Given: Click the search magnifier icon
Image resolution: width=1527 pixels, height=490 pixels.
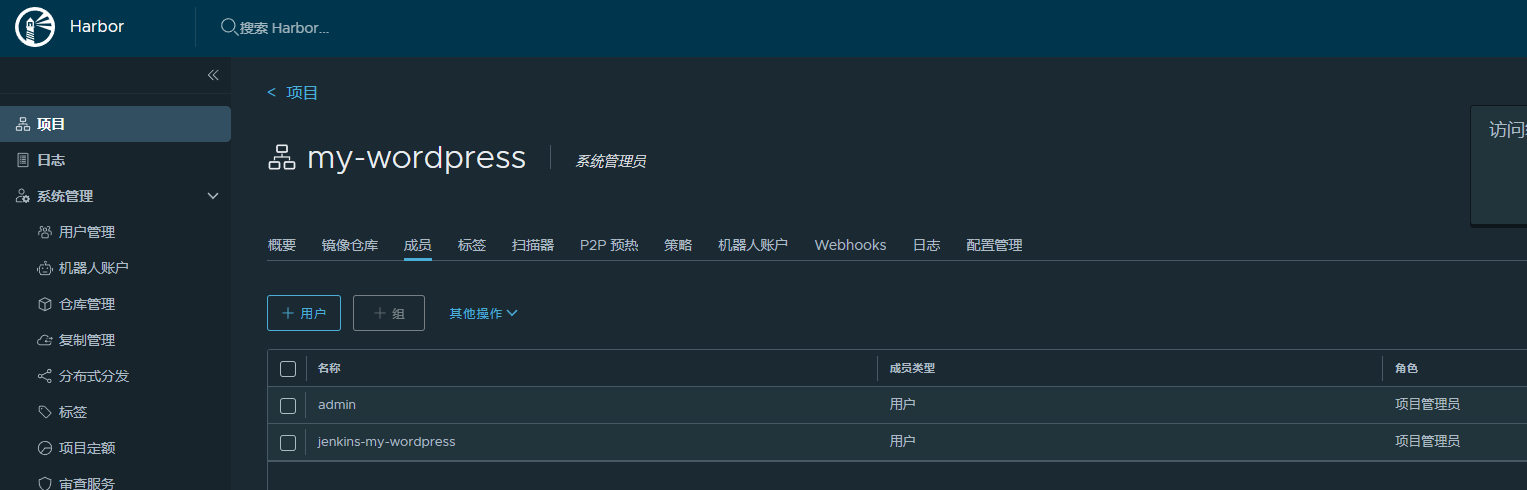Looking at the screenshot, I should click(x=229, y=27).
